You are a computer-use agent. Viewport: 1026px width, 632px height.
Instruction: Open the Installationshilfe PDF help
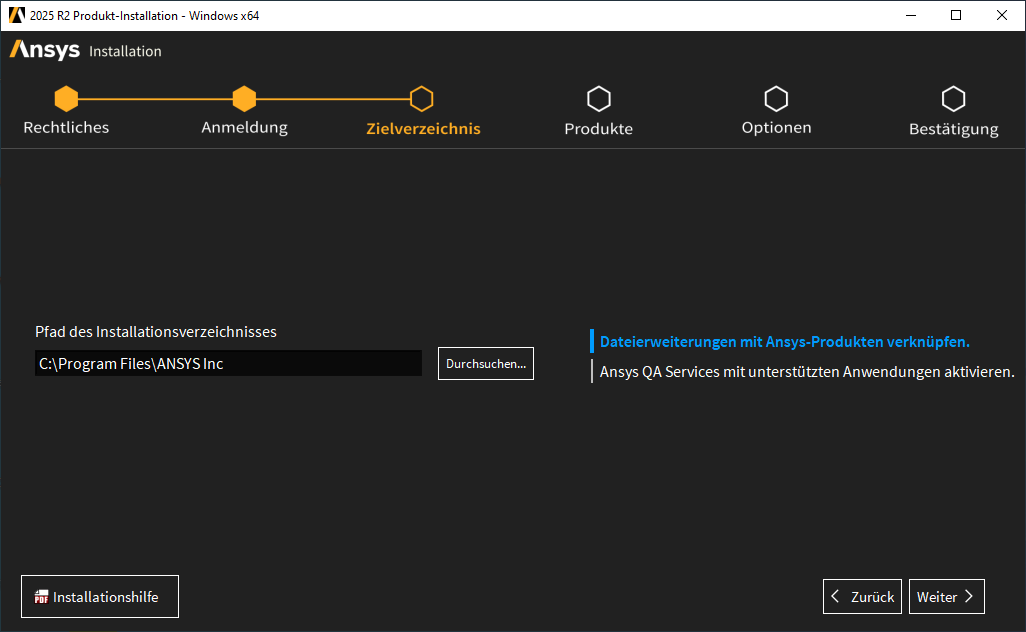pos(99,597)
